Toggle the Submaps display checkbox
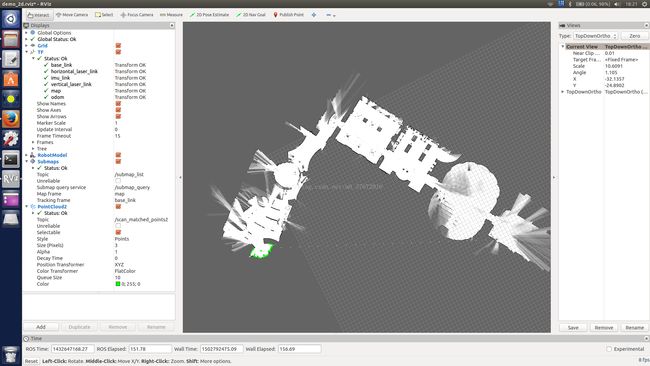650x366 pixels. [x=118, y=161]
